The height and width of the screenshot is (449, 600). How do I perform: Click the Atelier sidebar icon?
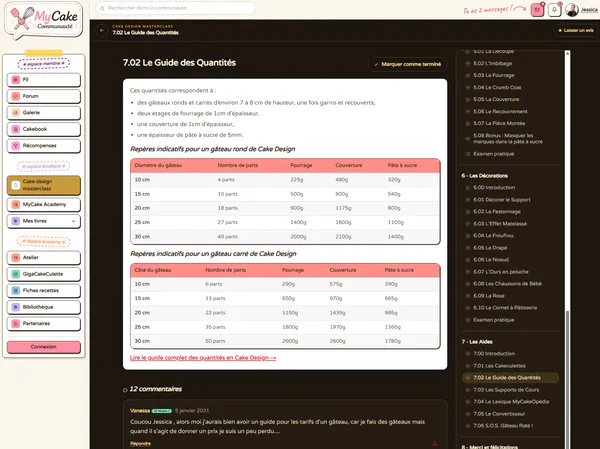tap(16, 258)
